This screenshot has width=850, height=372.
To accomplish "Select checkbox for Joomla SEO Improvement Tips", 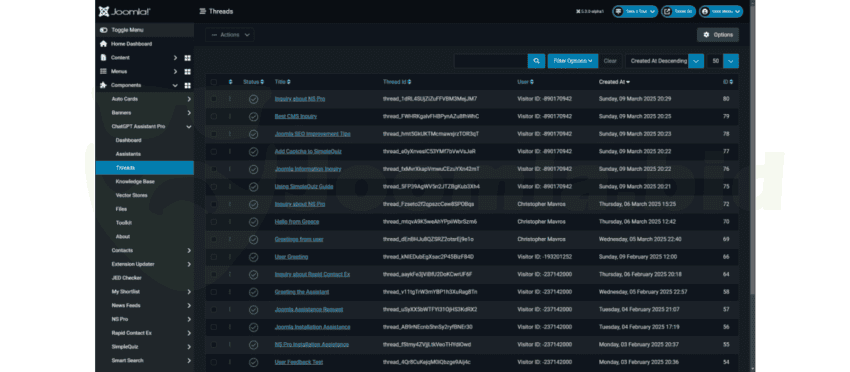I will point(214,134).
